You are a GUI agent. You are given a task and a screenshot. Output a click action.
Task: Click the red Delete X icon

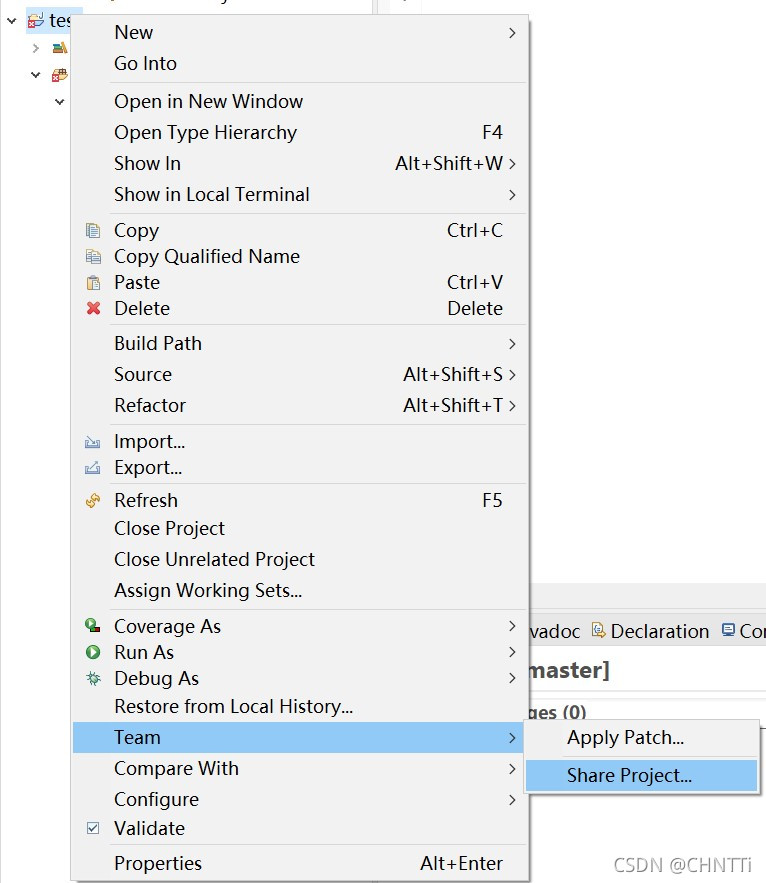93,309
